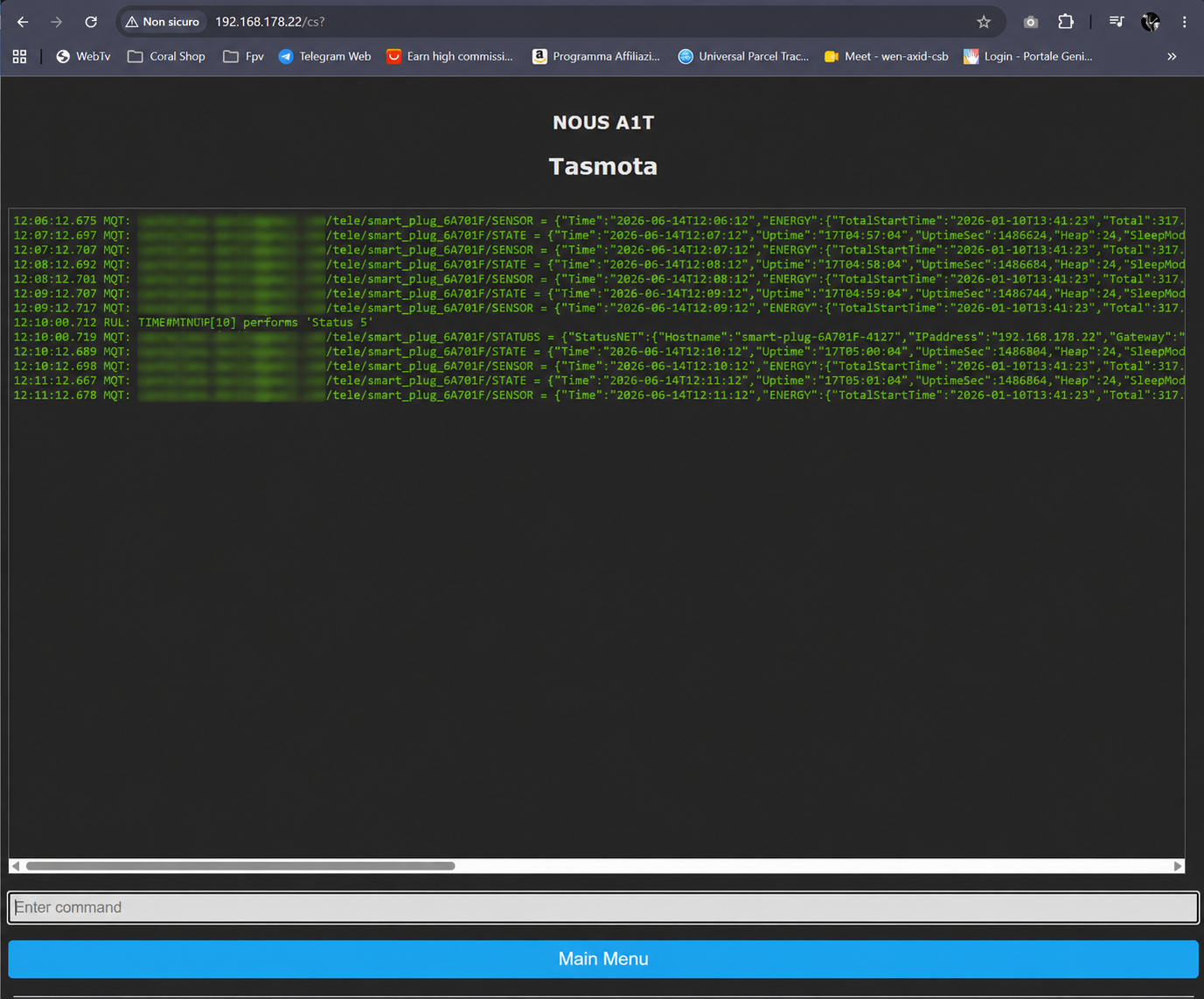
Task: Open the extensions puzzle menu
Action: pyautogui.click(x=1066, y=22)
